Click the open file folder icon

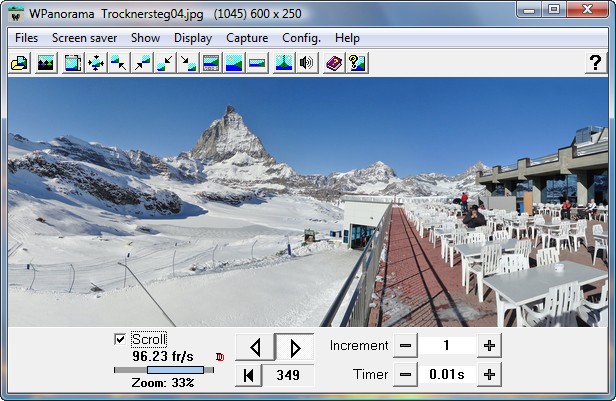click(x=19, y=63)
